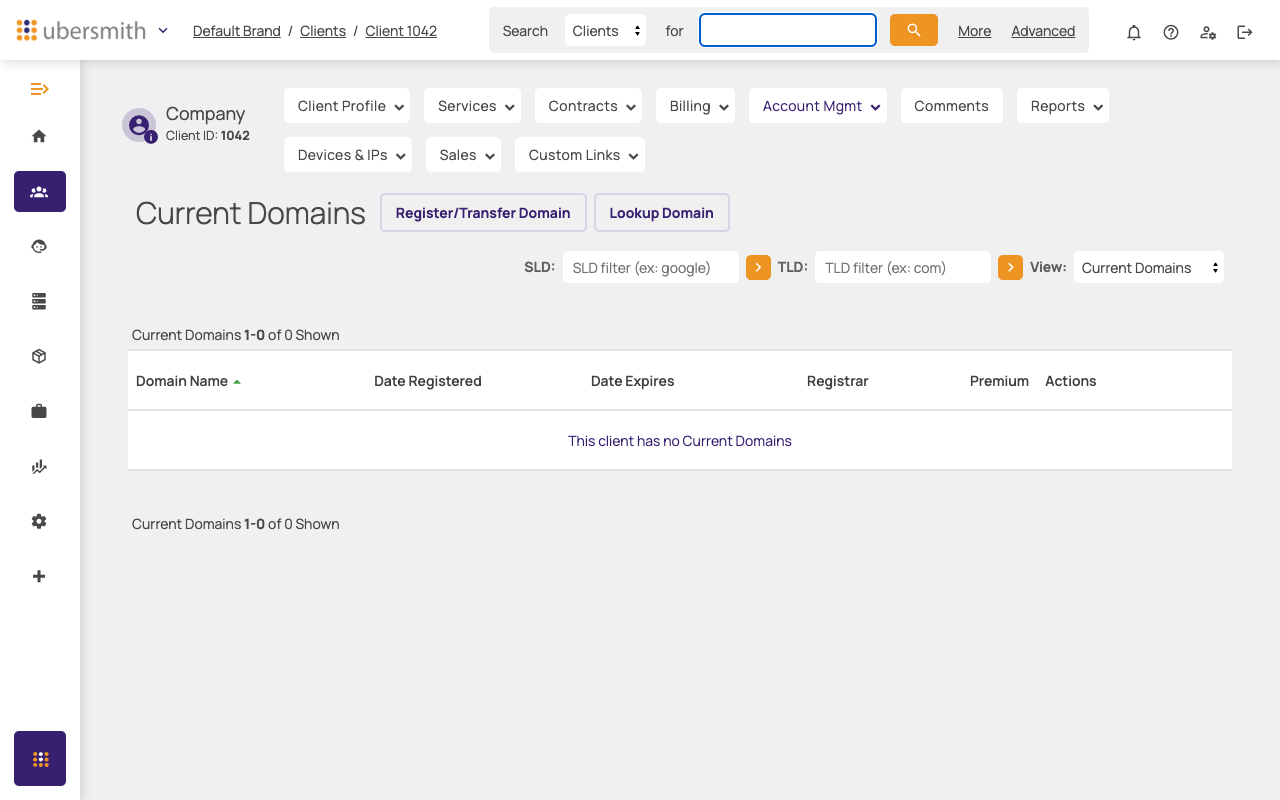This screenshot has height=800, width=1280.
Task: Open Default Brand breadcrumb link
Action: pos(237,31)
